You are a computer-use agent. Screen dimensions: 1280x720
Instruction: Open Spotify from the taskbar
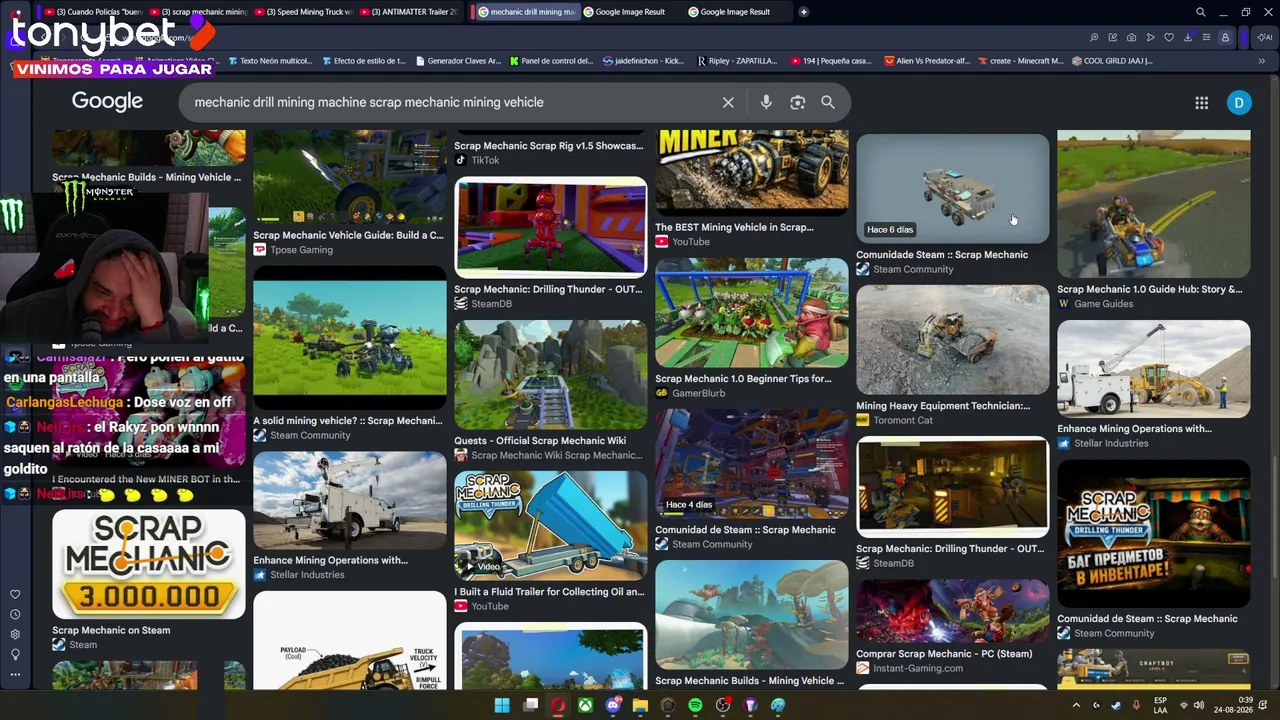click(x=695, y=706)
